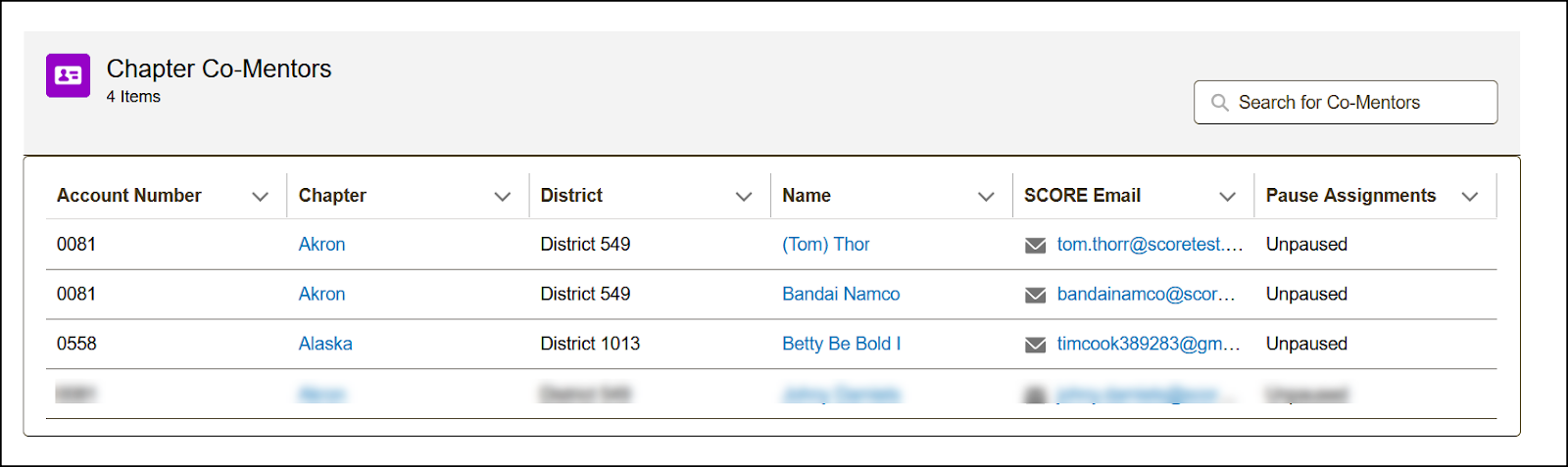Open the Akron chapter link in first row
Screen dimensions: 1568x467
(x=321, y=245)
